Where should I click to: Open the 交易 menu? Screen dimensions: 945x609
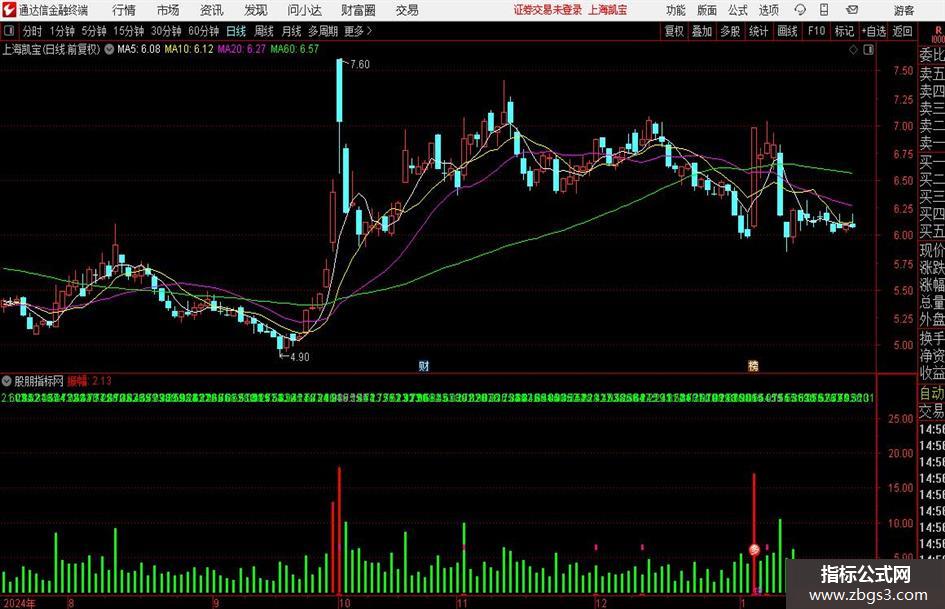tap(407, 10)
